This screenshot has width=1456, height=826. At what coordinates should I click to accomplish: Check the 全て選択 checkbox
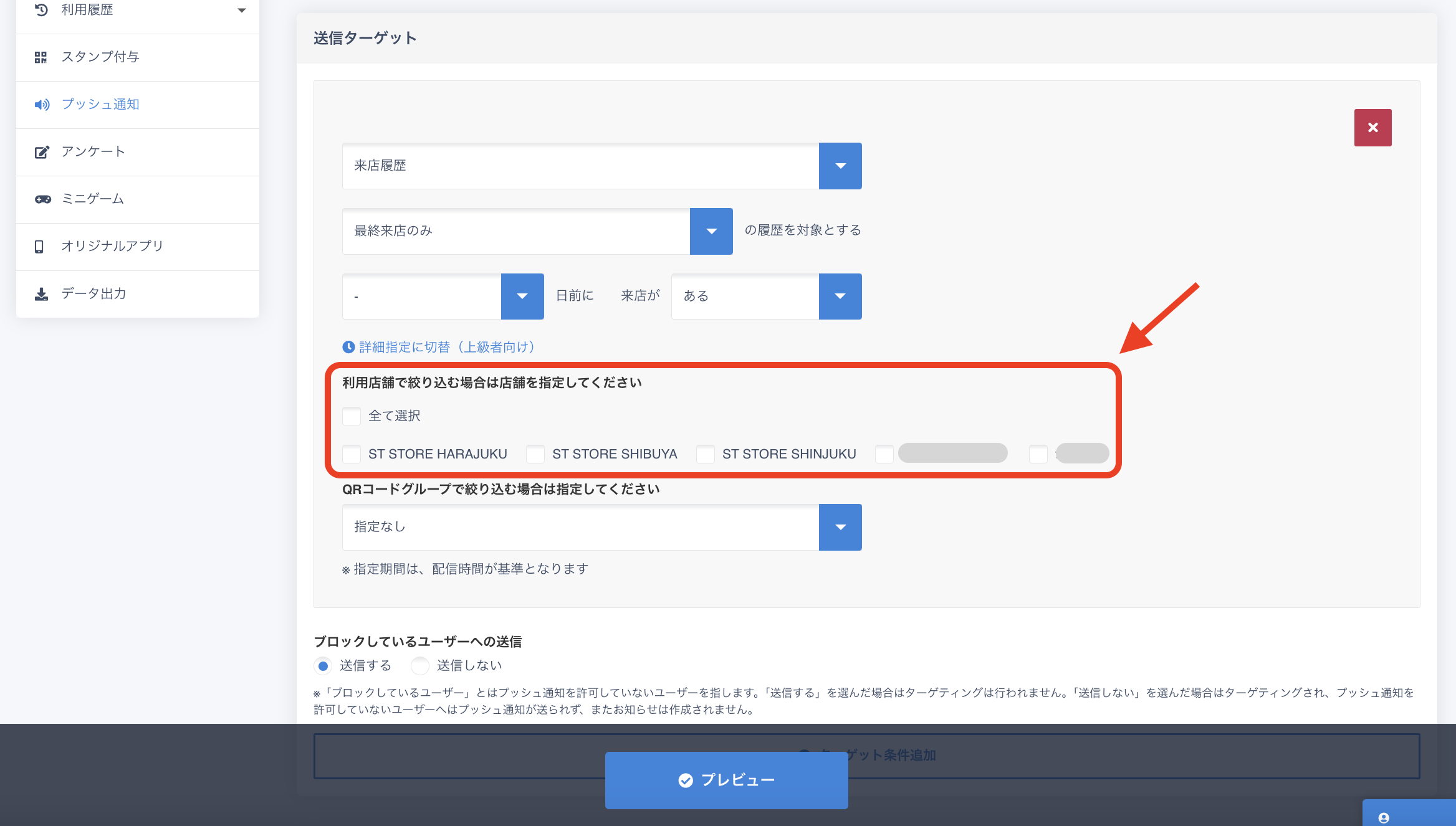[352, 416]
